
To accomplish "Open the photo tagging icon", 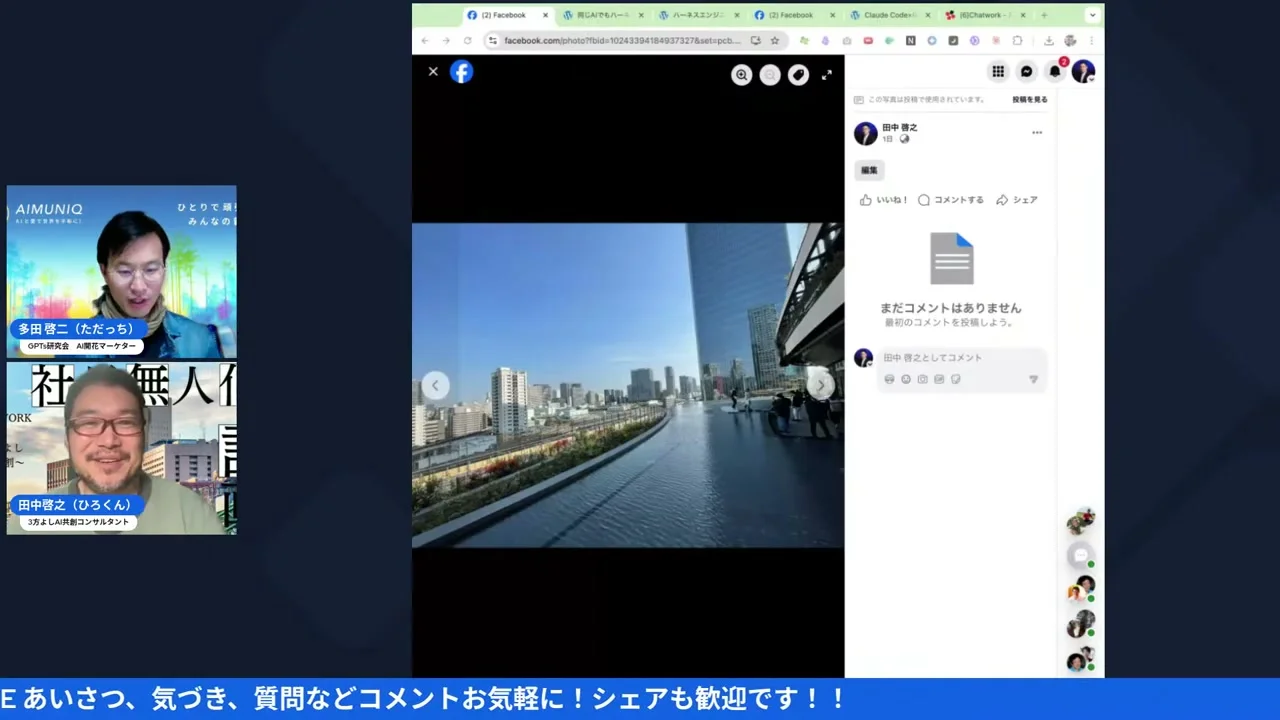I will [x=798, y=75].
